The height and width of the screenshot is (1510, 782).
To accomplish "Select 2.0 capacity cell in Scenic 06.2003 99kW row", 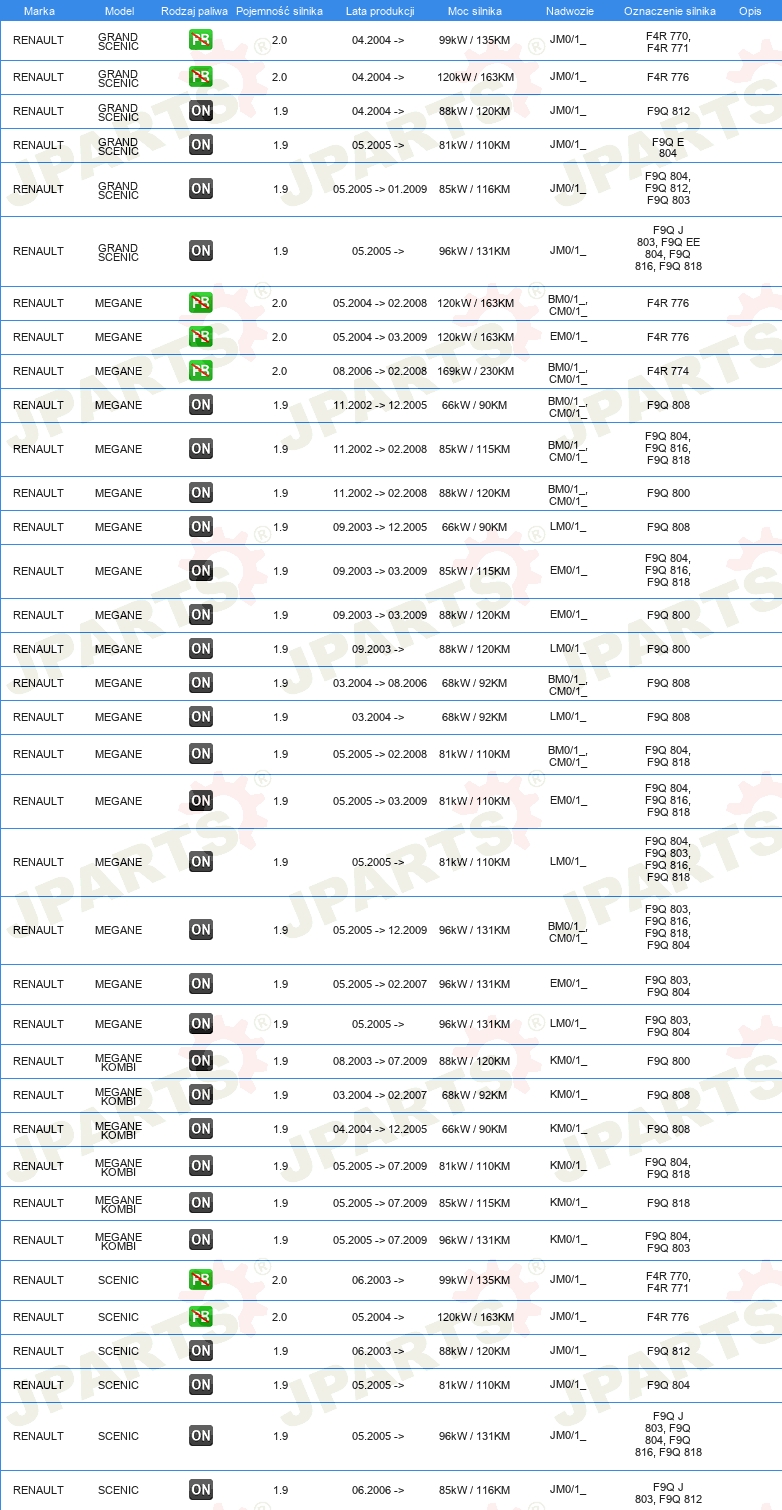I will (x=279, y=1280).
